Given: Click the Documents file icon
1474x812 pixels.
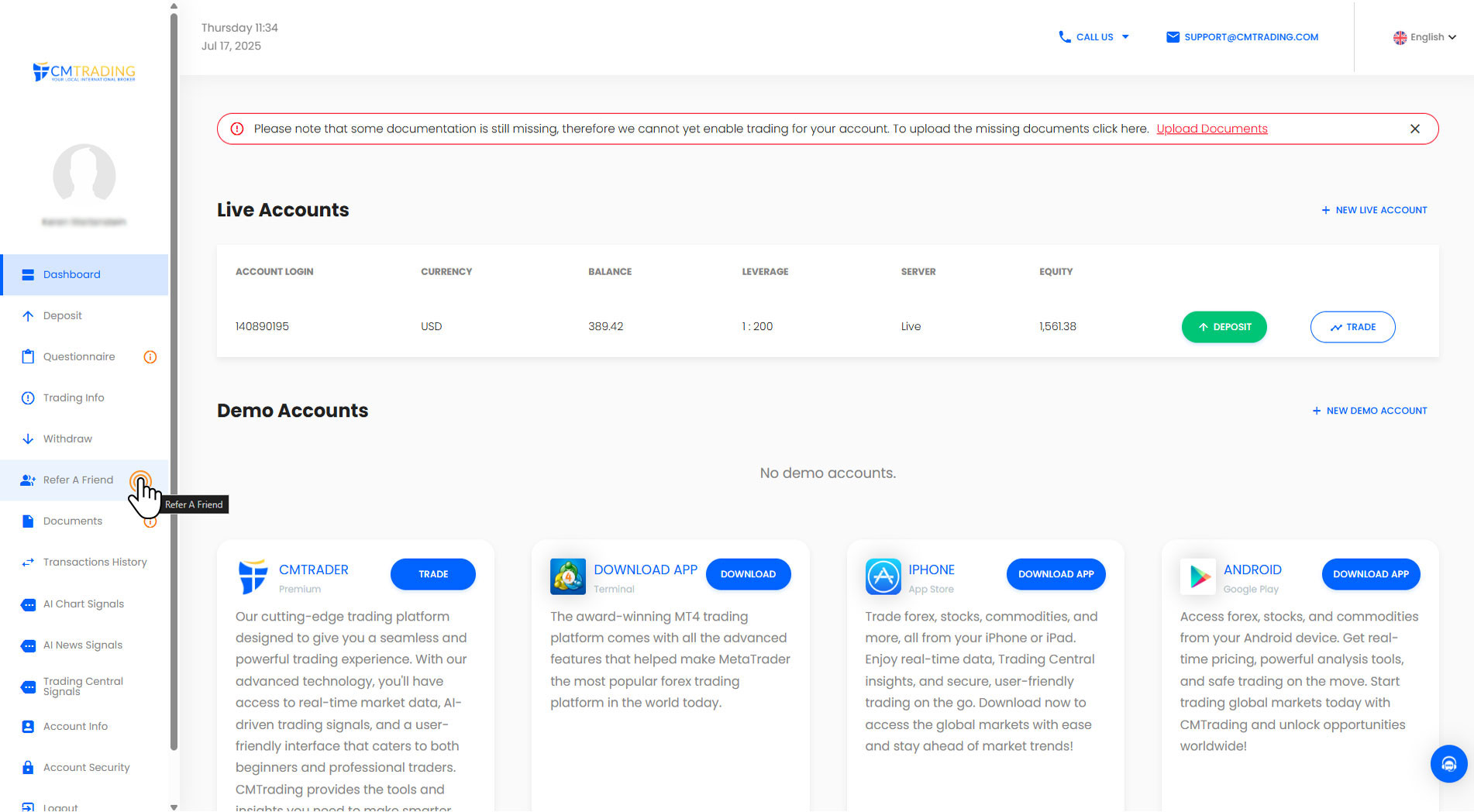Looking at the screenshot, I should 28,521.
